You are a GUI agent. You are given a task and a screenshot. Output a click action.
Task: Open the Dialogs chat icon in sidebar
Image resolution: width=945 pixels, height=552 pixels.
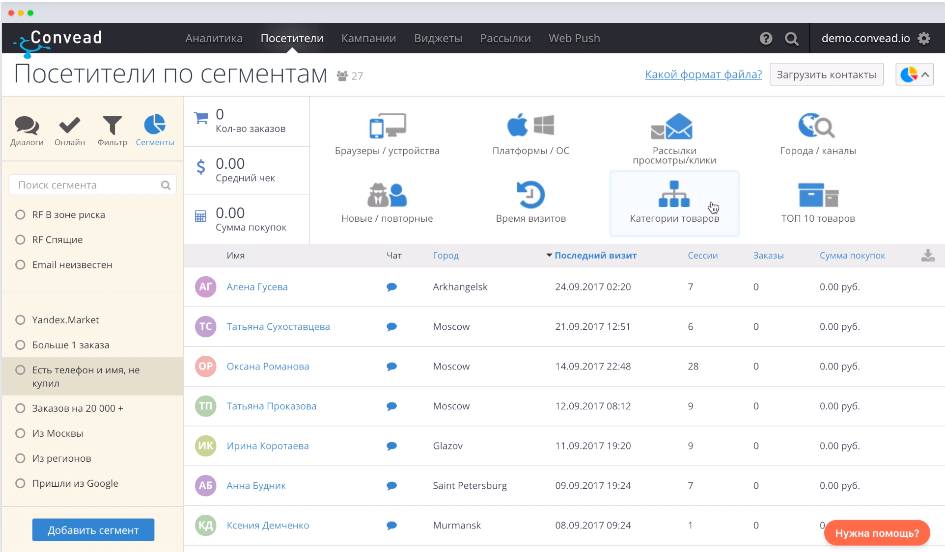tap(27, 126)
